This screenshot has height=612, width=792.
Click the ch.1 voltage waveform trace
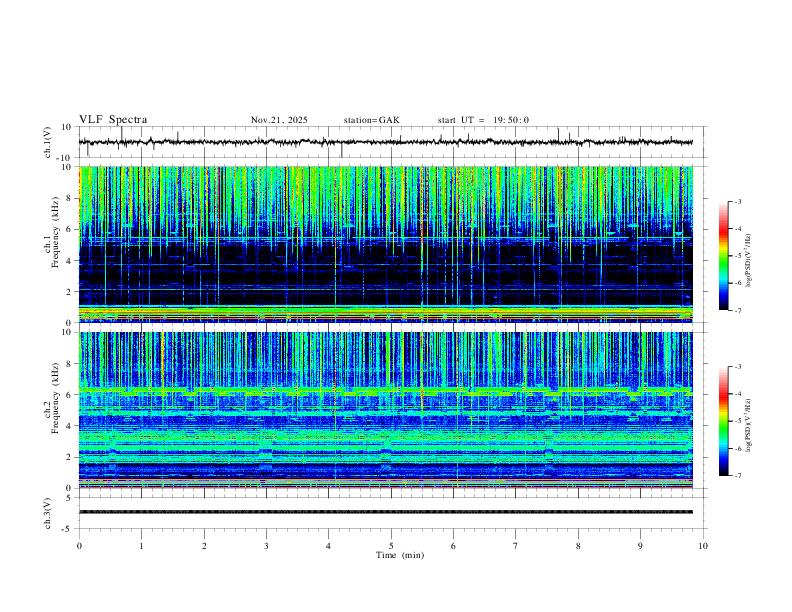click(385, 142)
